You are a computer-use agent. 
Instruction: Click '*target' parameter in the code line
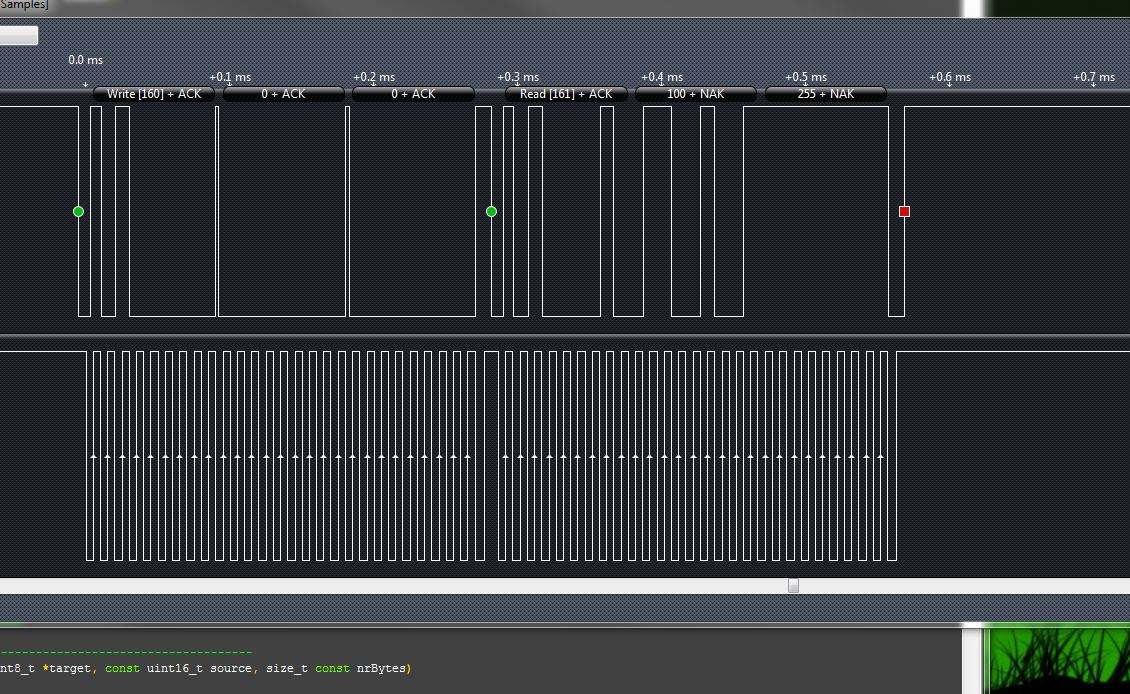click(x=67, y=668)
